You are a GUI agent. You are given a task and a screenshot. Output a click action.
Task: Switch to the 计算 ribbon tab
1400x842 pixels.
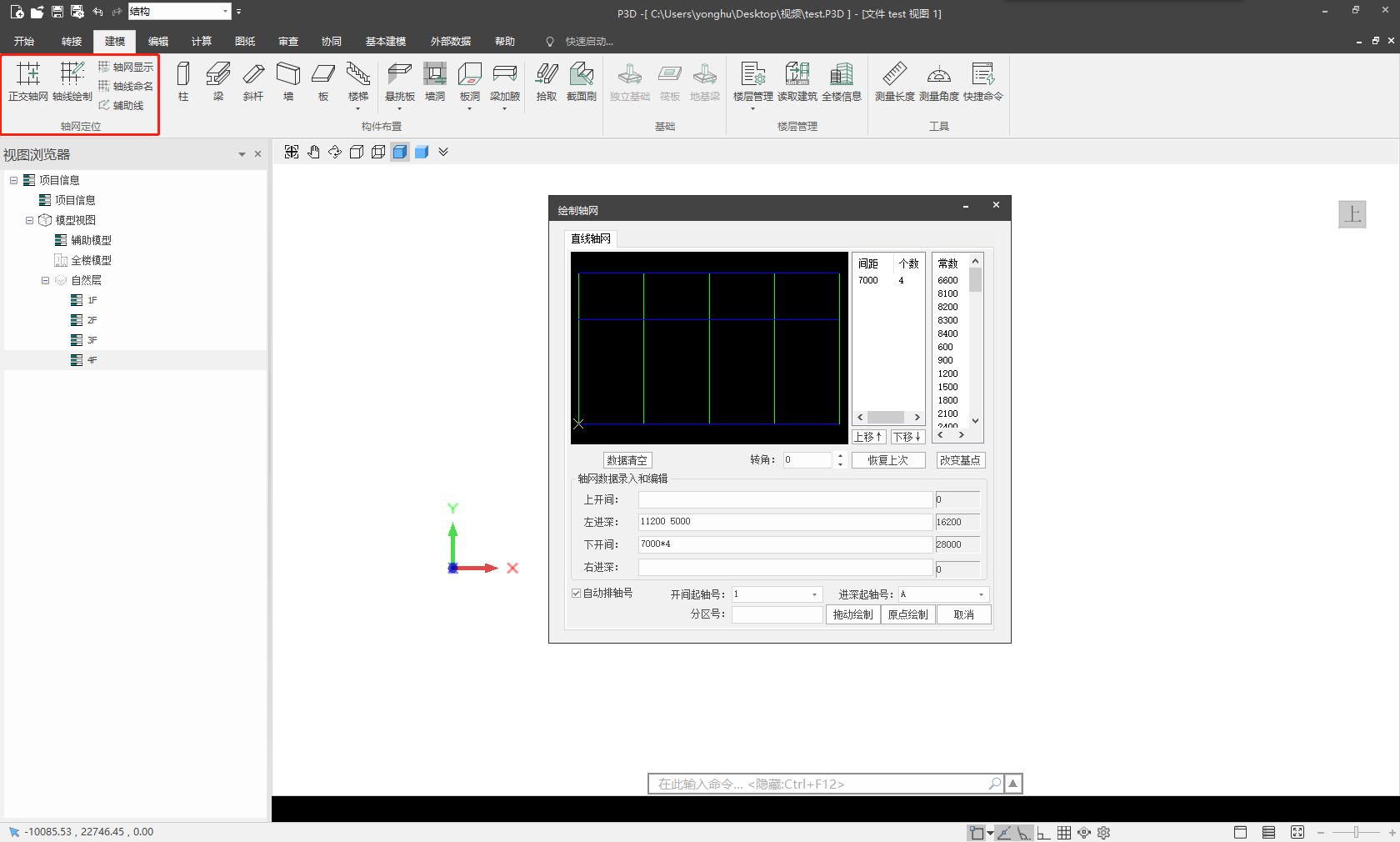click(x=202, y=42)
